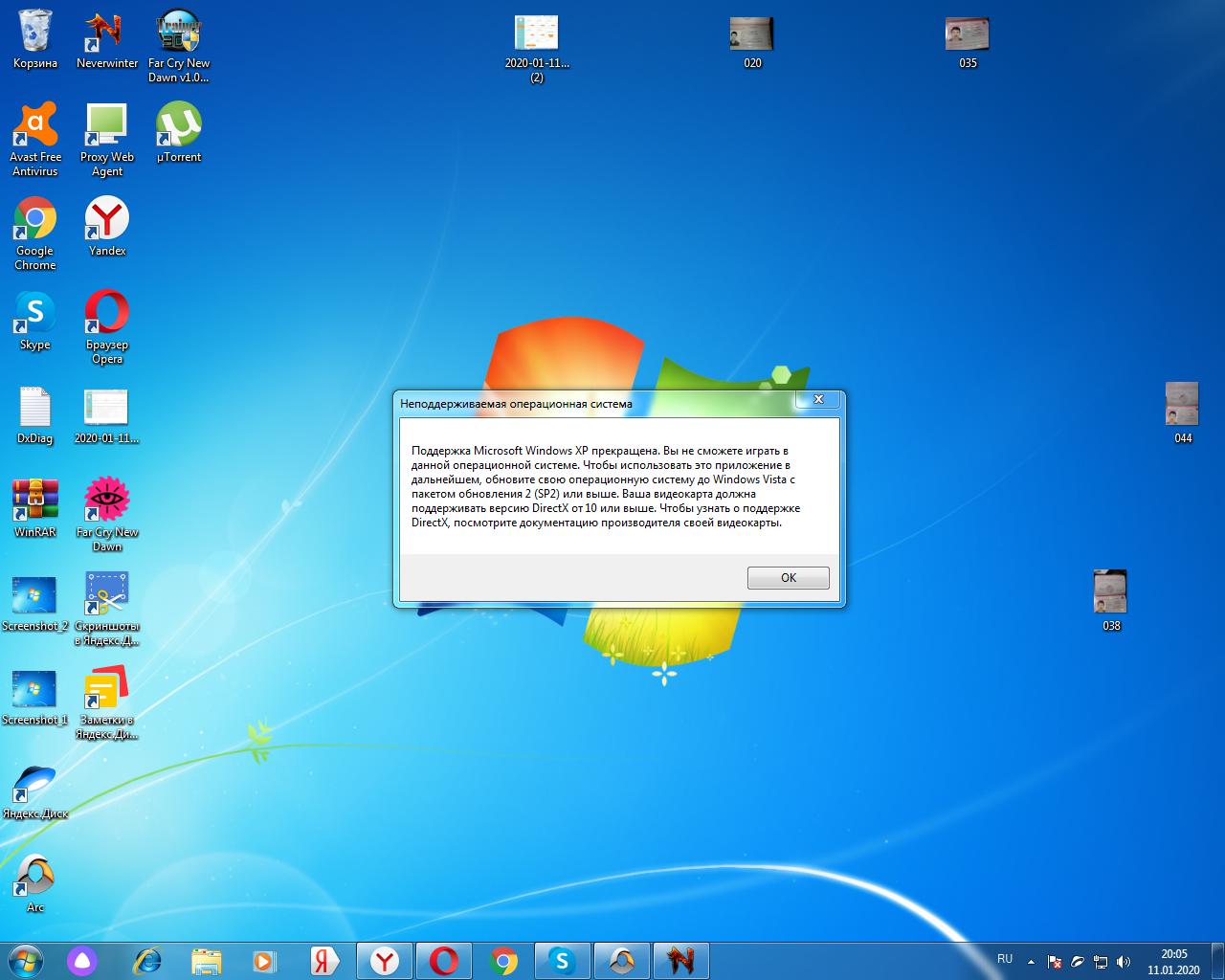Open Action Center flag in tray
The height and width of the screenshot is (980, 1225).
pyautogui.click(x=1055, y=962)
